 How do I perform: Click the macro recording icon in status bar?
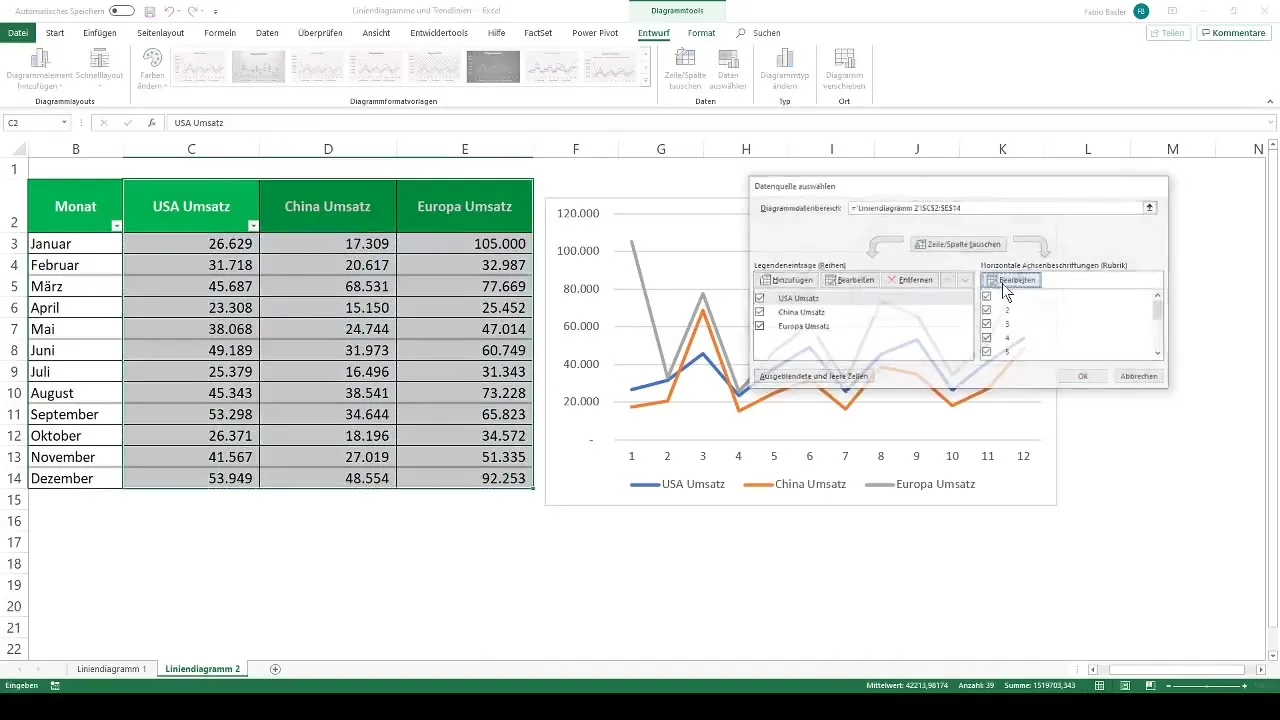point(55,686)
